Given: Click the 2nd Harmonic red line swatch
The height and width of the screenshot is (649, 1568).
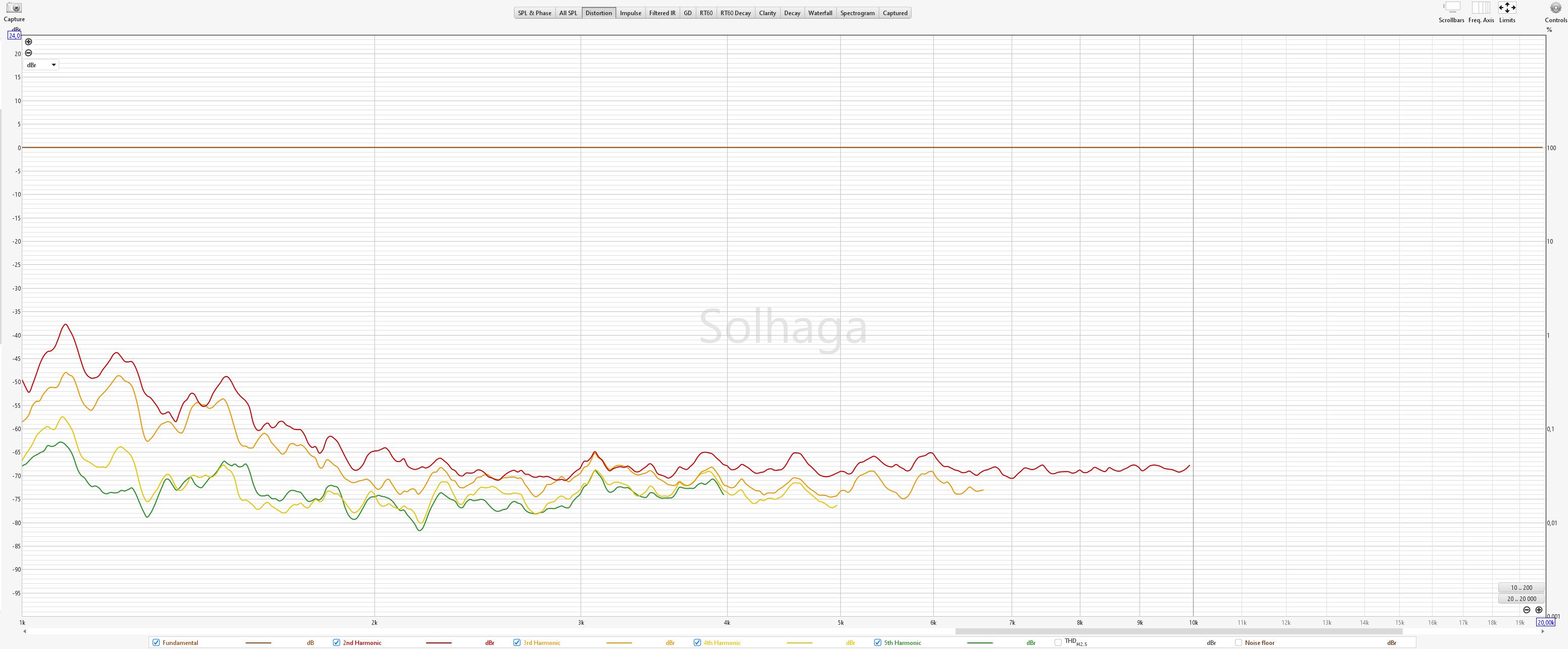Looking at the screenshot, I should (x=438, y=643).
